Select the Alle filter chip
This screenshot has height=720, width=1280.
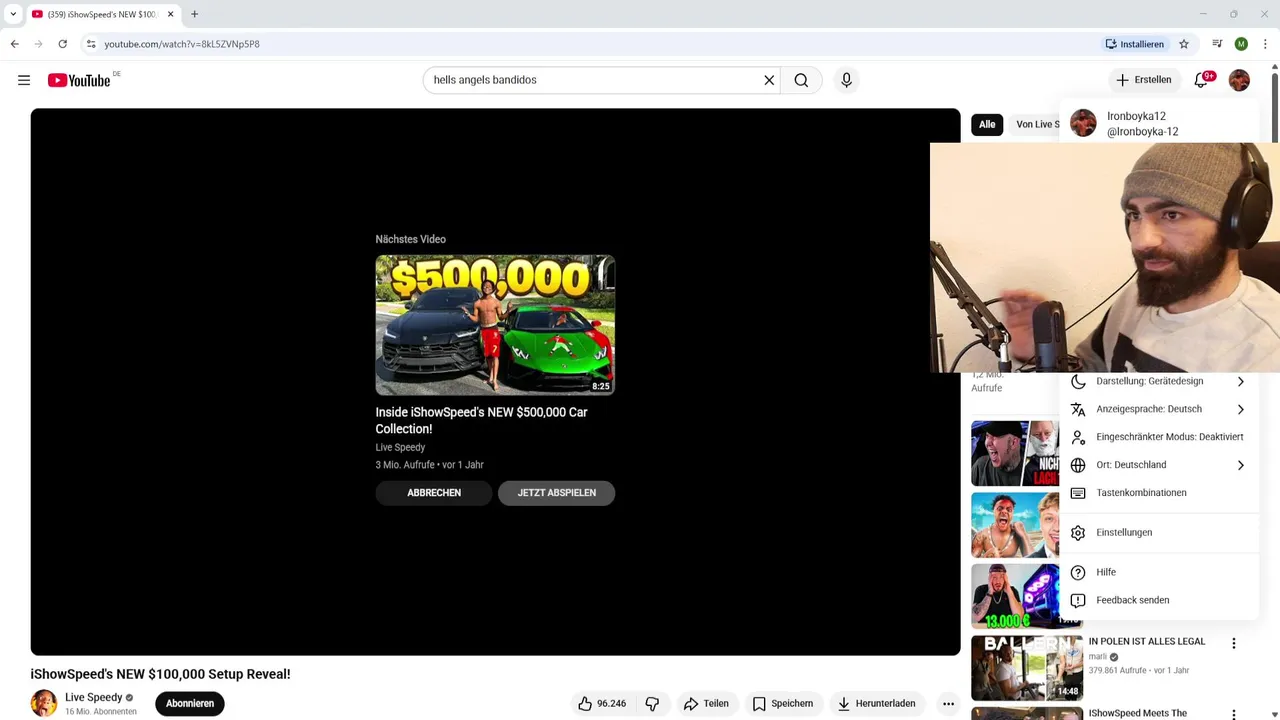(987, 125)
